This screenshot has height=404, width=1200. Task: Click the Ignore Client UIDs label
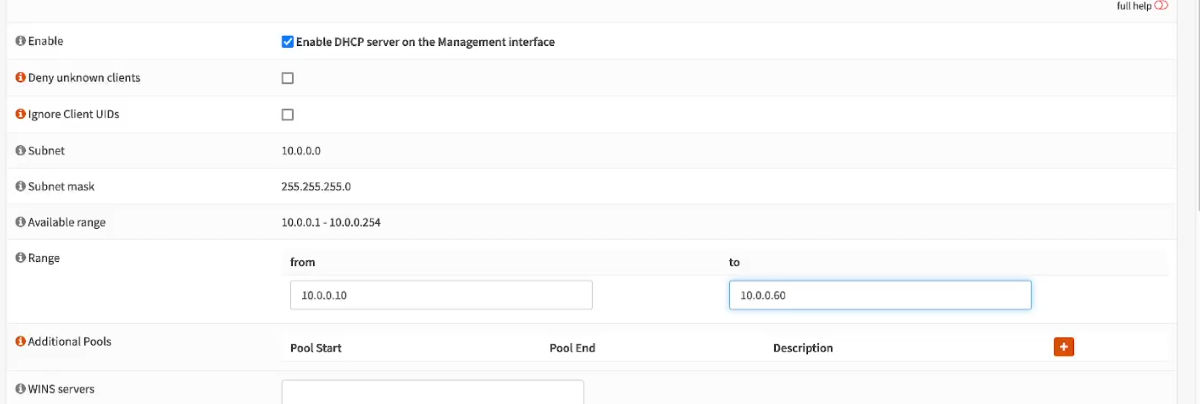(74, 114)
